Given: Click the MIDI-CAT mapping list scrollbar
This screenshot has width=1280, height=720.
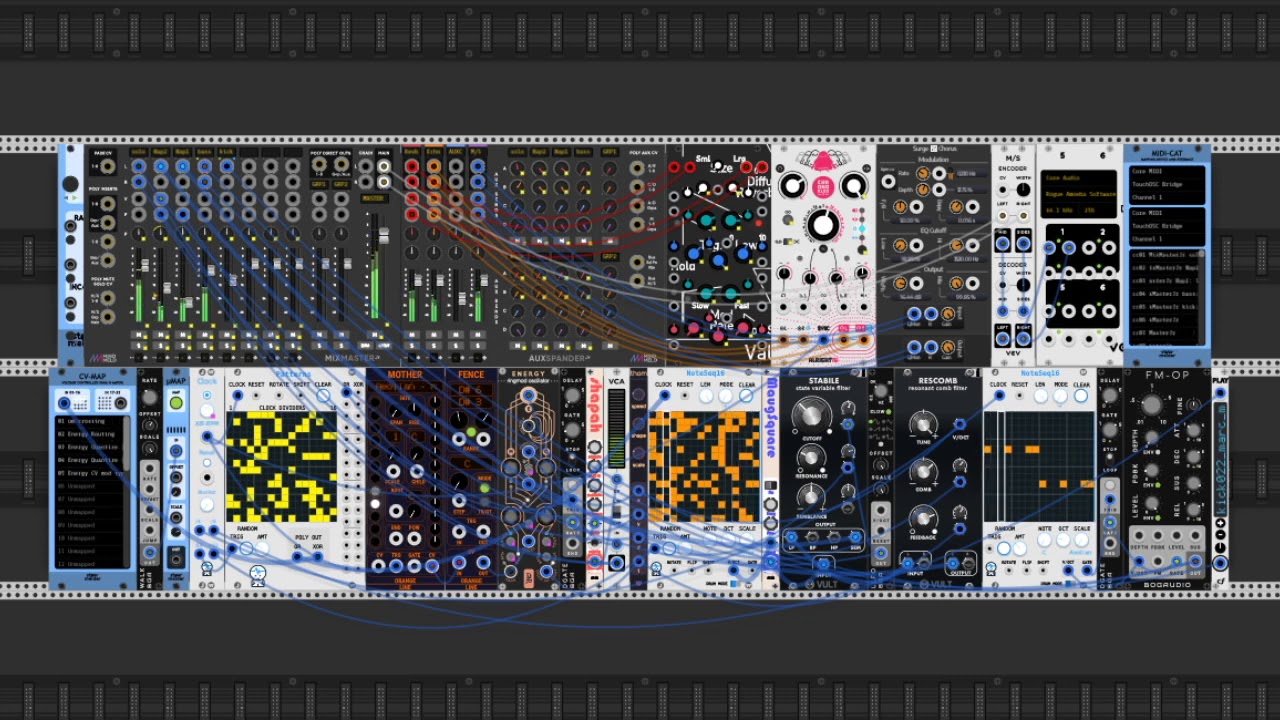Looking at the screenshot, I should (x=1201, y=297).
